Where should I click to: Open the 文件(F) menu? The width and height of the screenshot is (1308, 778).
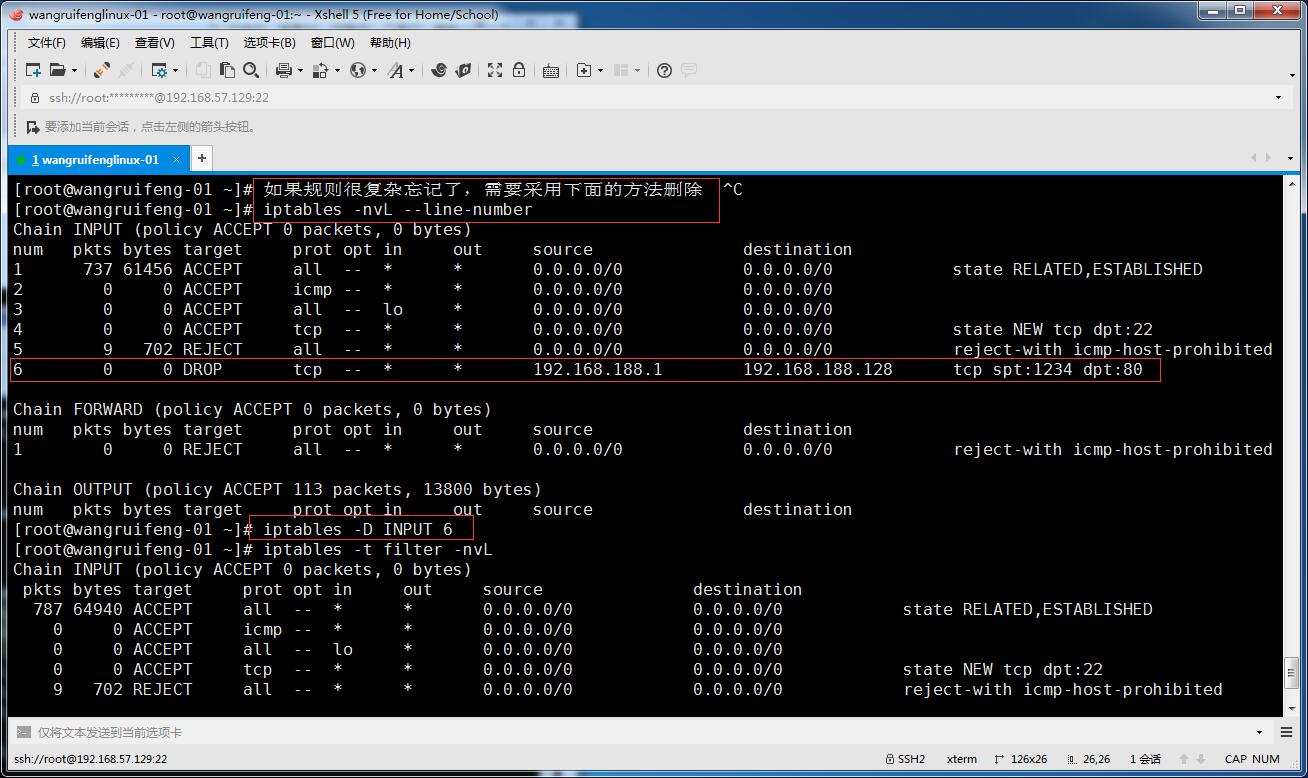(x=46, y=43)
